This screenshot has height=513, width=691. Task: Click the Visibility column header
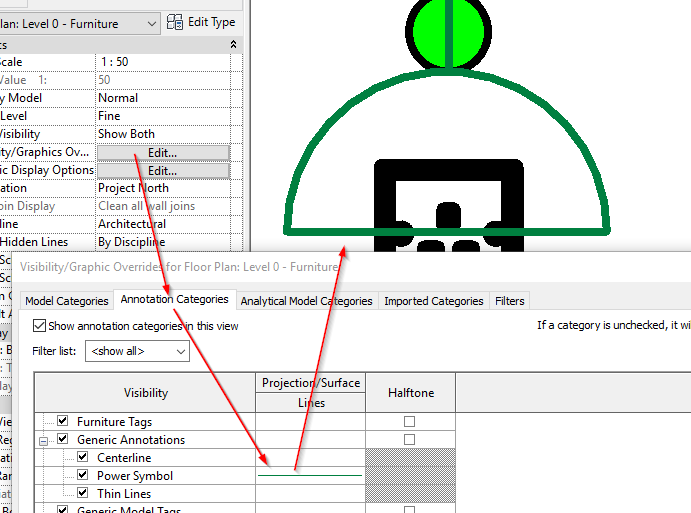point(145,393)
